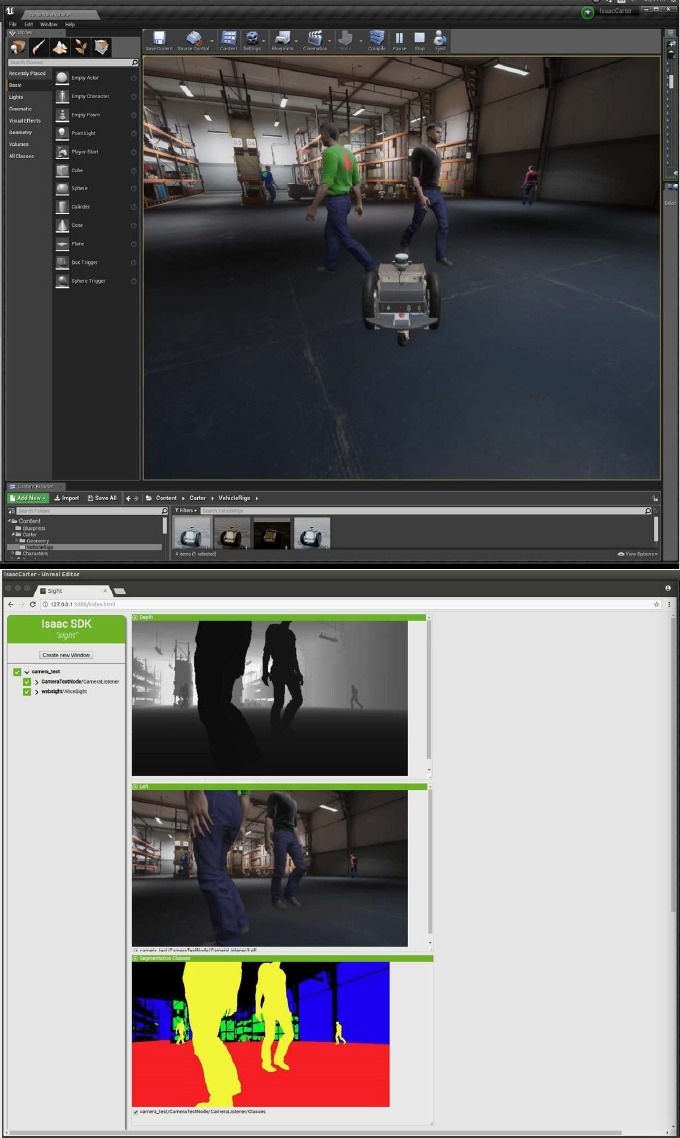Open the Cinematics toolbar icon
The height and width of the screenshot is (1138, 680).
(x=314, y=40)
